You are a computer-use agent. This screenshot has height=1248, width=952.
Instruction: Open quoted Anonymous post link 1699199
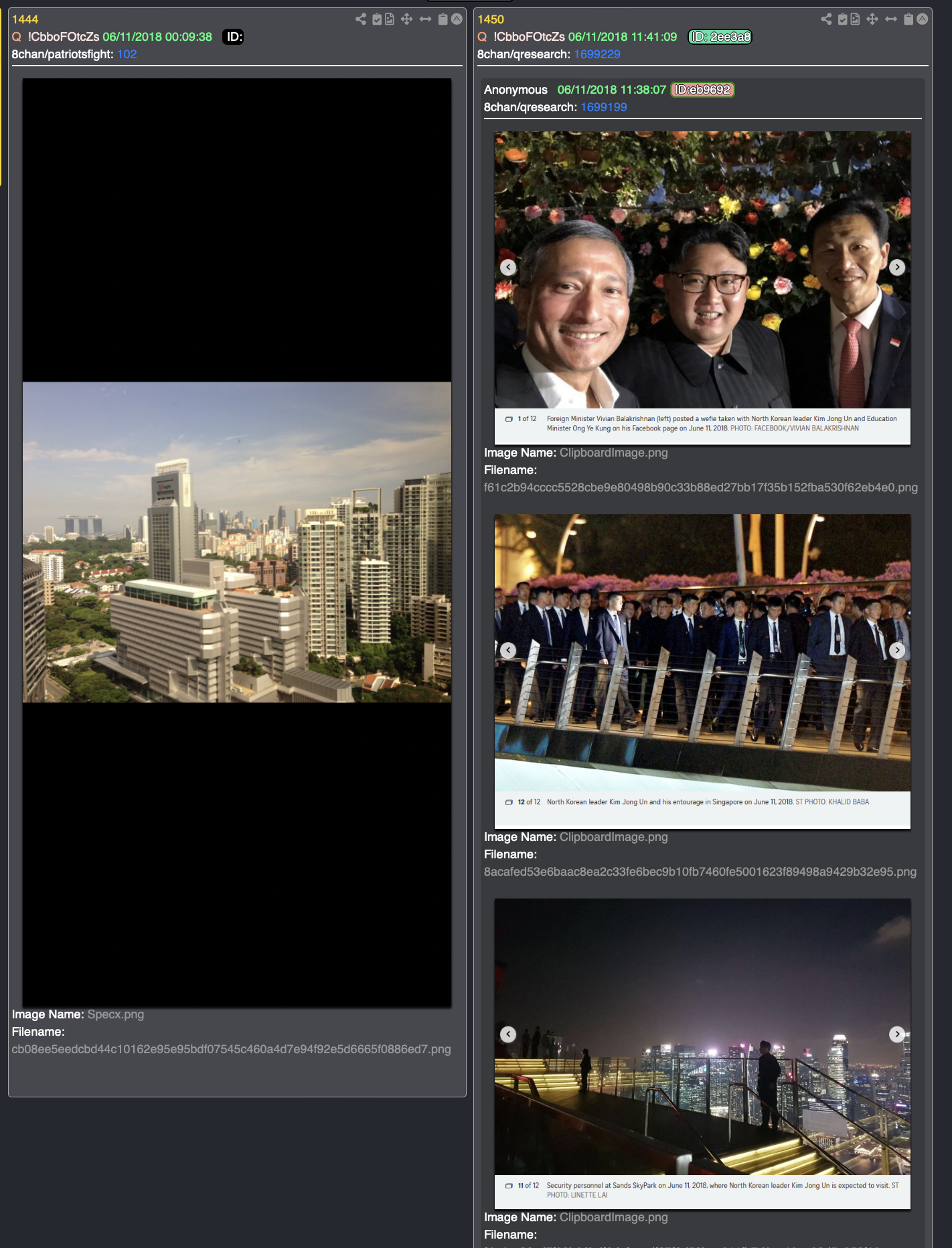click(x=604, y=107)
